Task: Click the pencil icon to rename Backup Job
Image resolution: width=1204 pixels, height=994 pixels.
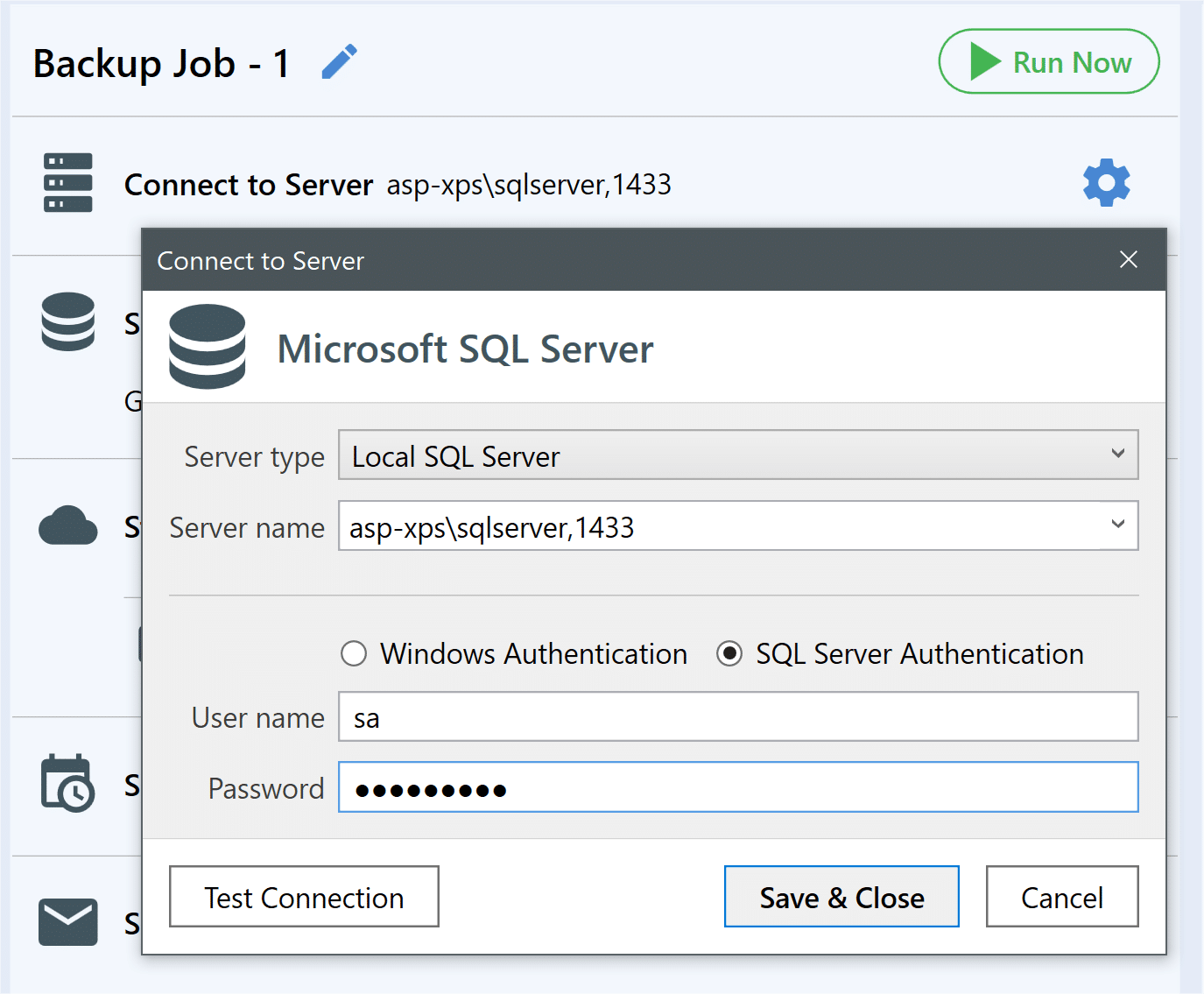Action: (x=340, y=62)
